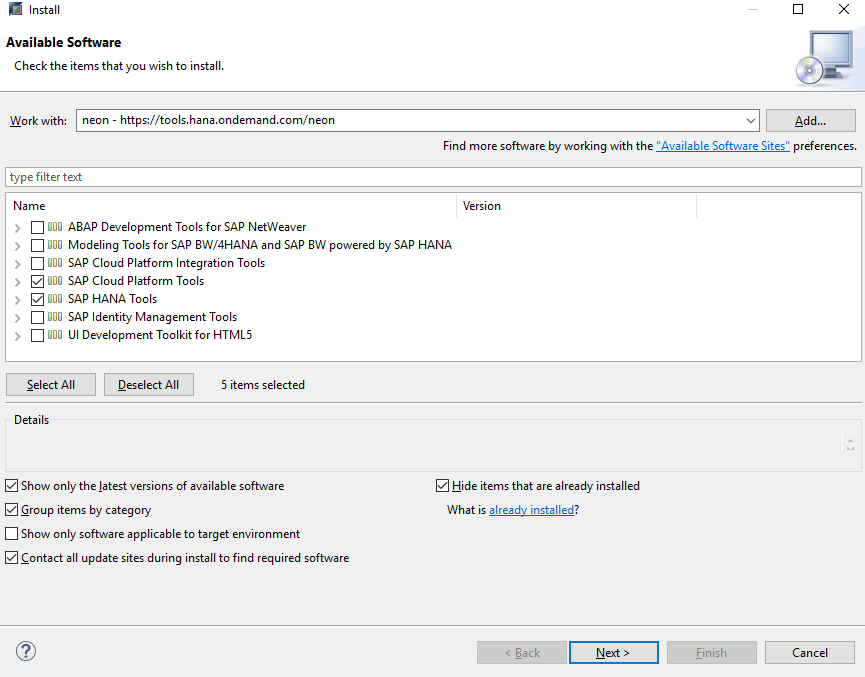This screenshot has width=865, height=677.
Task: Select the UI Development Toolkit for HTML5 label
Action: 160,335
